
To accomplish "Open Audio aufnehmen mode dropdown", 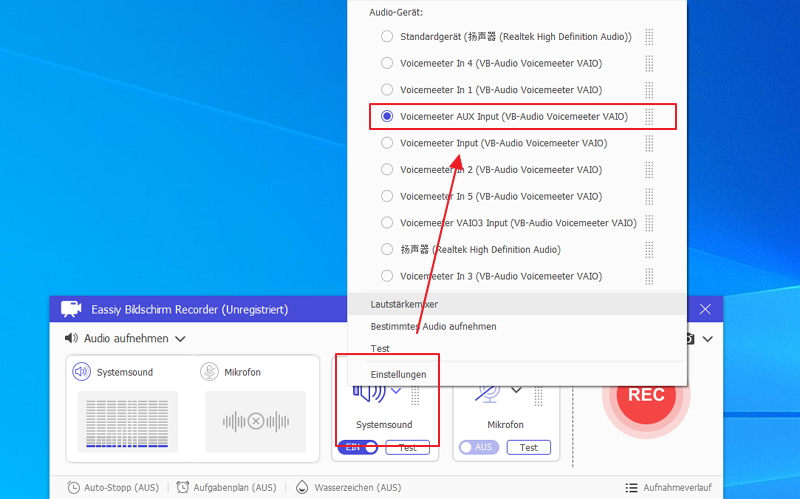I will pos(180,339).
